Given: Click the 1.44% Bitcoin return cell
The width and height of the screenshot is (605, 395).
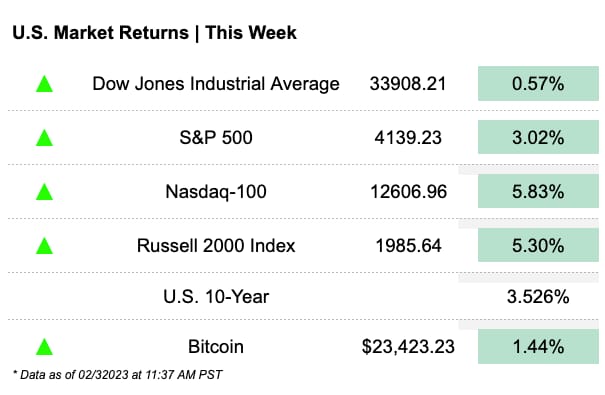Looking at the screenshot, I should pyautogui.click(x=538, y=346).
